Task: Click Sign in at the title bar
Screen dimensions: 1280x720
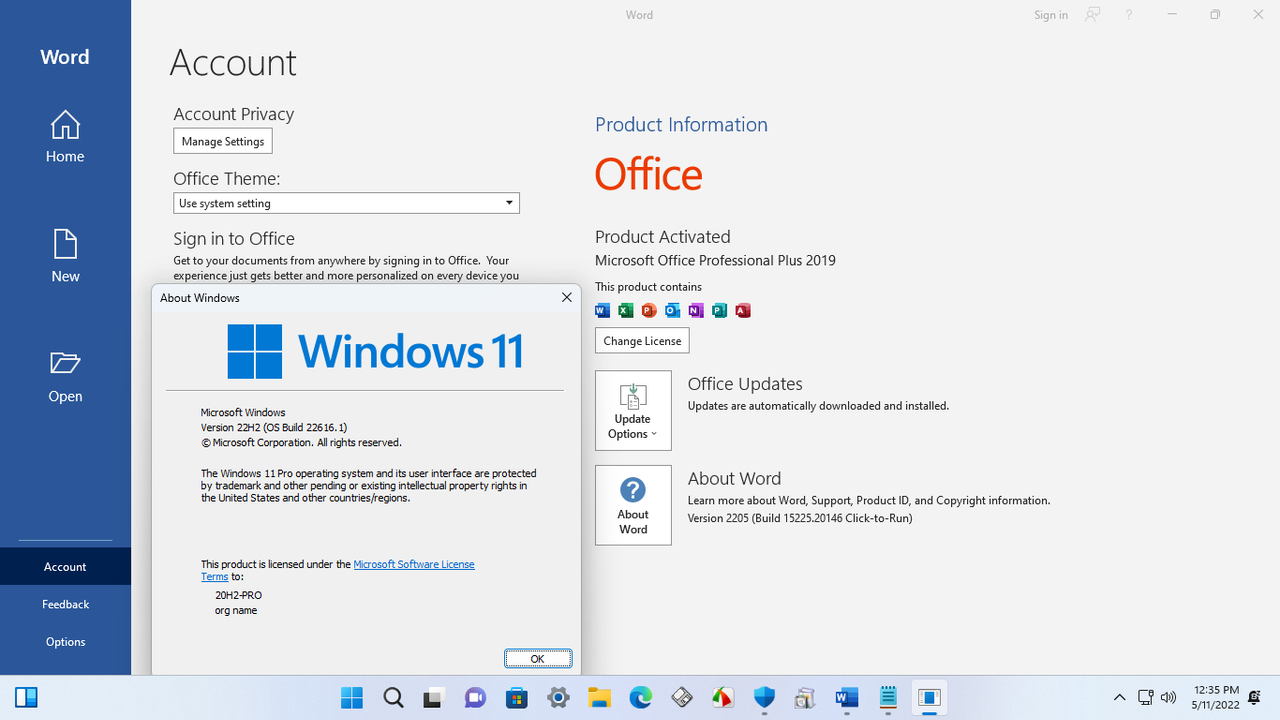Action: (x=1051, y=15)
